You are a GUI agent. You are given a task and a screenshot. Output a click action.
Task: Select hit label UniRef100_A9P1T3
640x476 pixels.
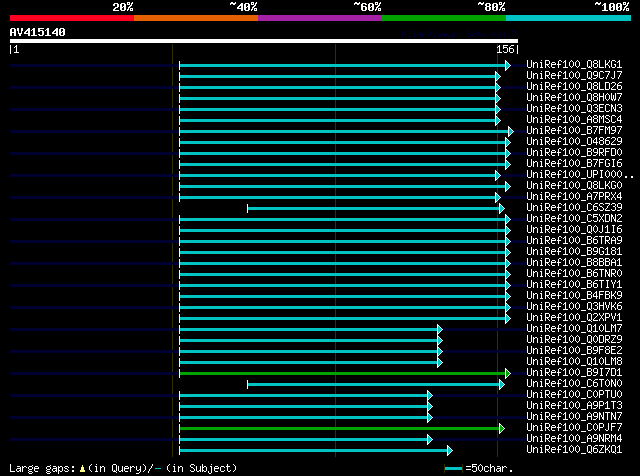(x=574, y=406)
